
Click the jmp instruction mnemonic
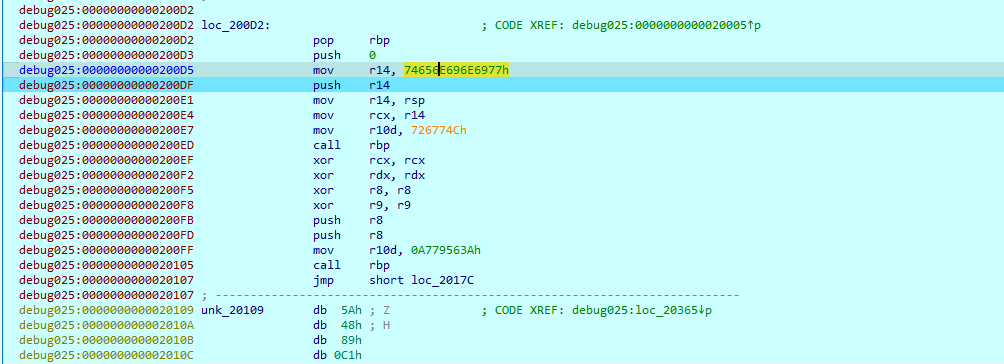[x=323, y=280]
